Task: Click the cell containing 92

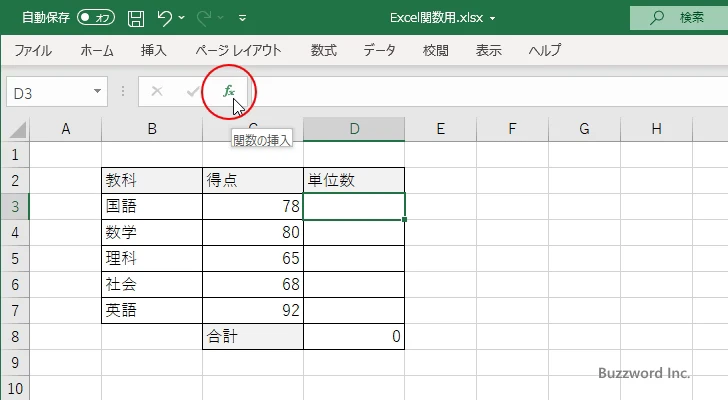Action: click(253, 310)
